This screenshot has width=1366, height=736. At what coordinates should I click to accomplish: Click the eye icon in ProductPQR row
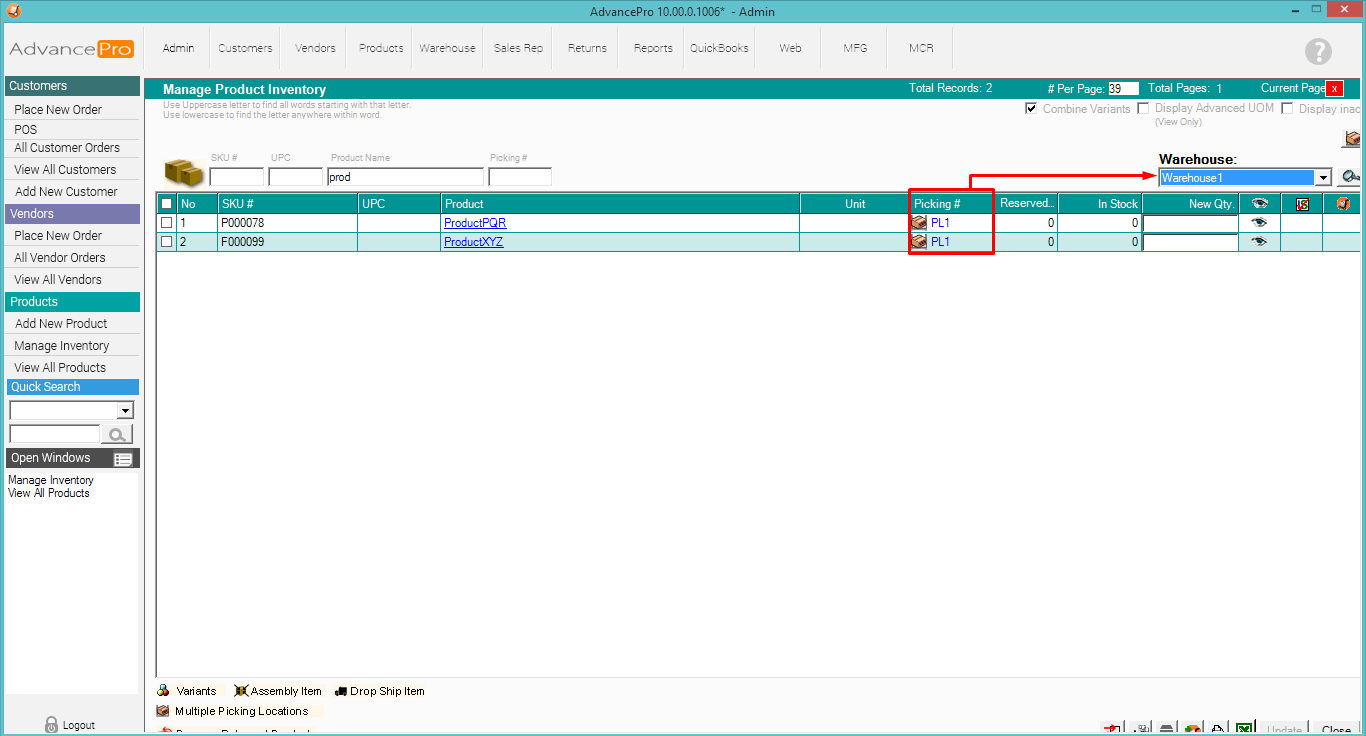1259,223
